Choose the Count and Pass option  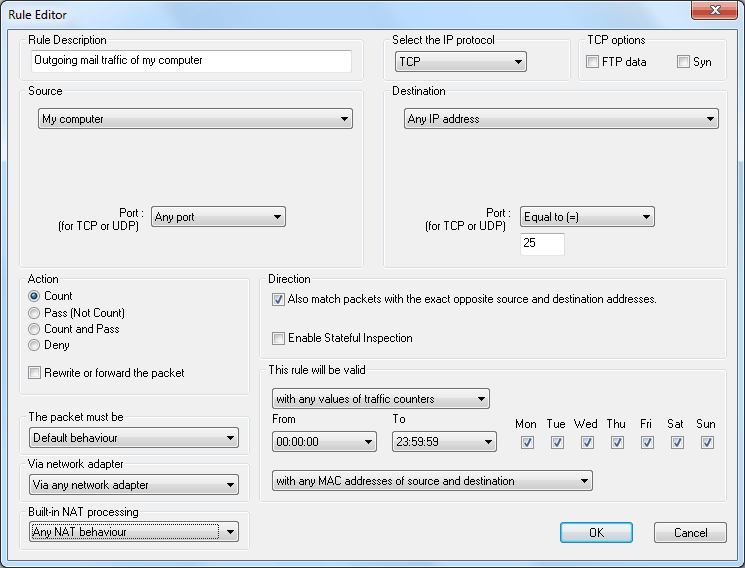coord(34,329)
